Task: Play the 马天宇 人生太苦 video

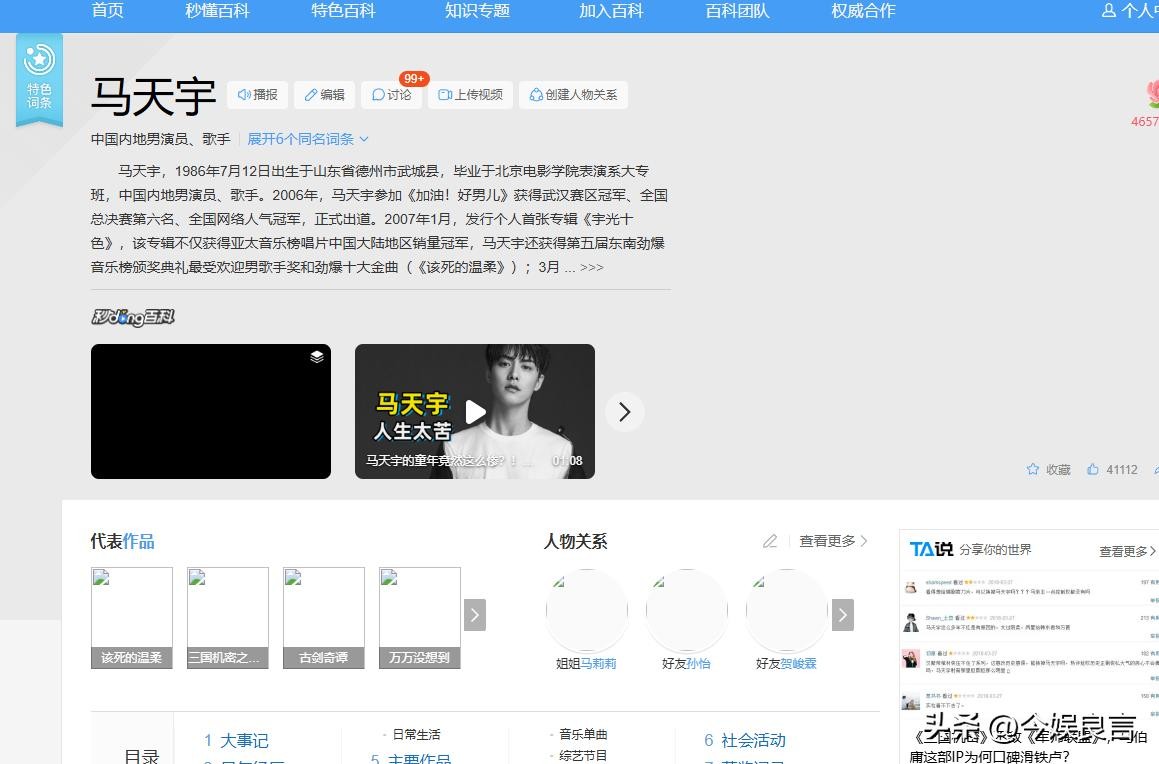Action: point(475,411)
